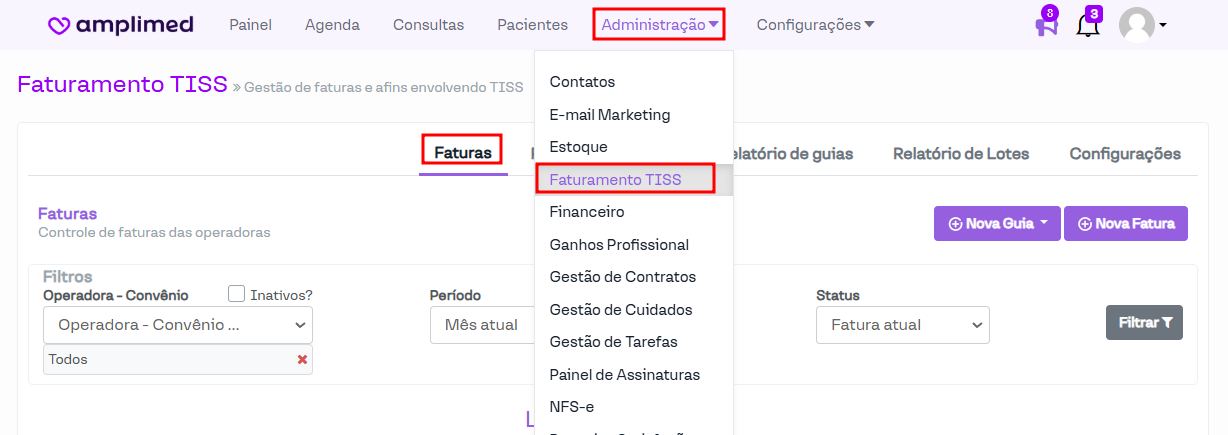Expand the Operadora - Convênio select
1228x435 pixels.
pyautogui.click(x=178, y=325)
